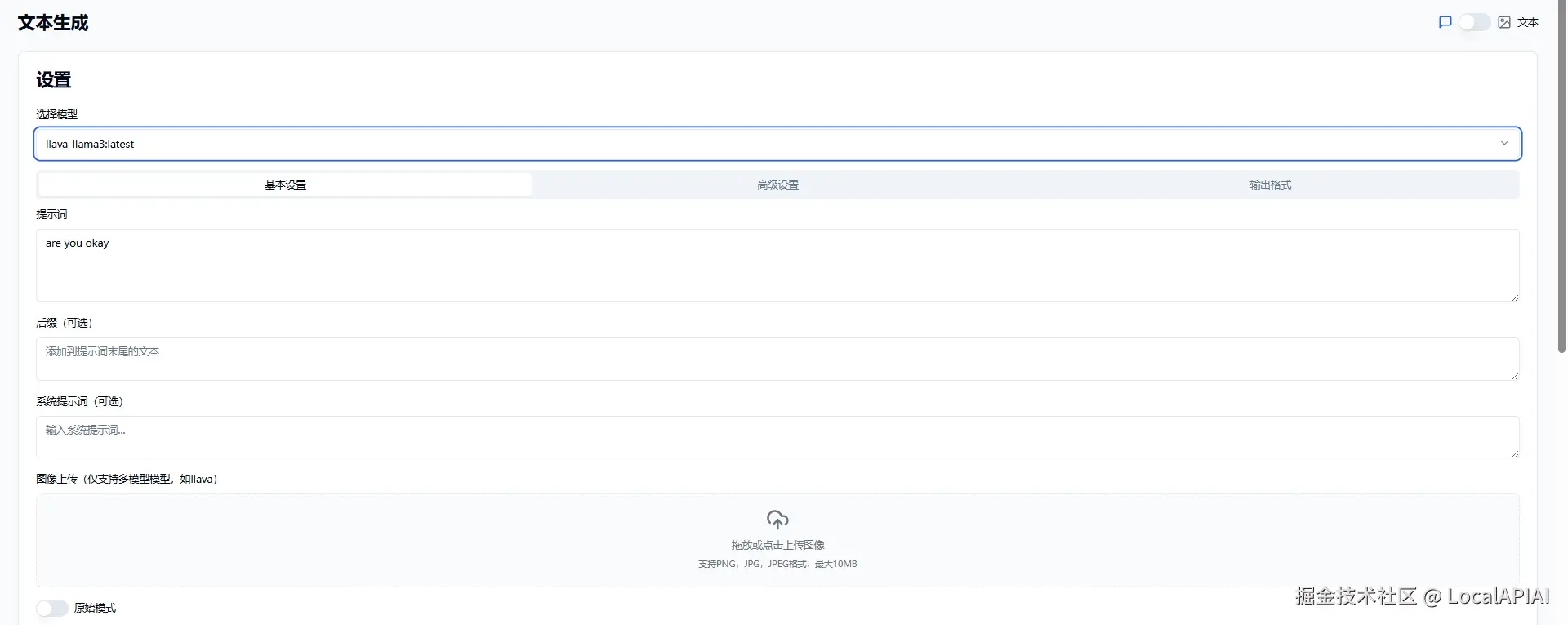1568x625 pixels.
Task: Click the page vertical scrollbar
Action: coord(1561,176)
